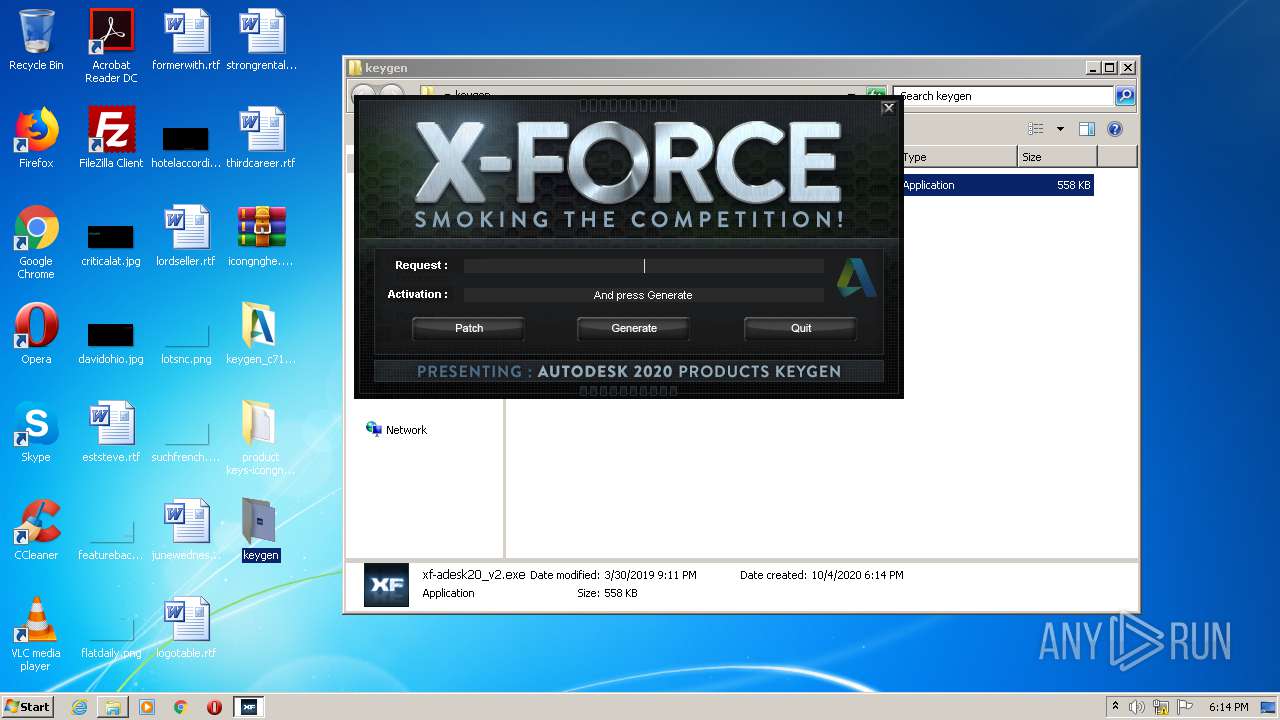
Task: Open Windows Explorer from the taskbar
Action: point(113,707)
